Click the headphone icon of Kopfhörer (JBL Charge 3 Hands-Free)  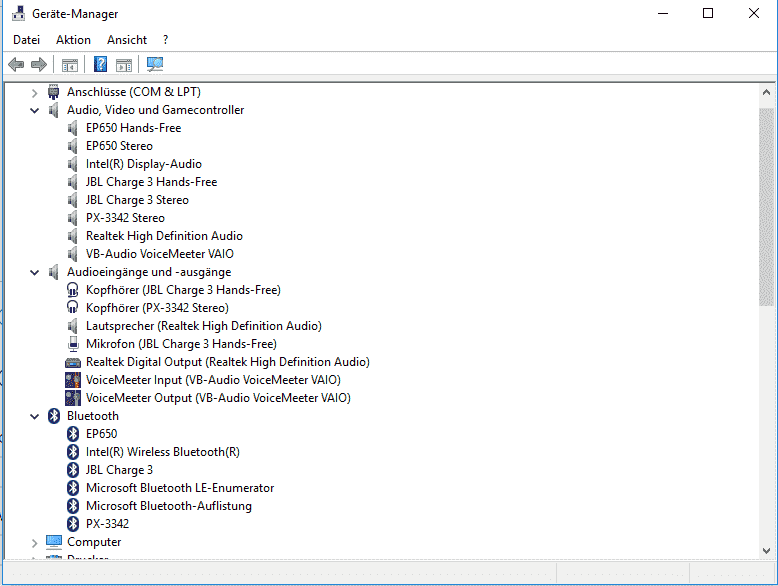72,290
